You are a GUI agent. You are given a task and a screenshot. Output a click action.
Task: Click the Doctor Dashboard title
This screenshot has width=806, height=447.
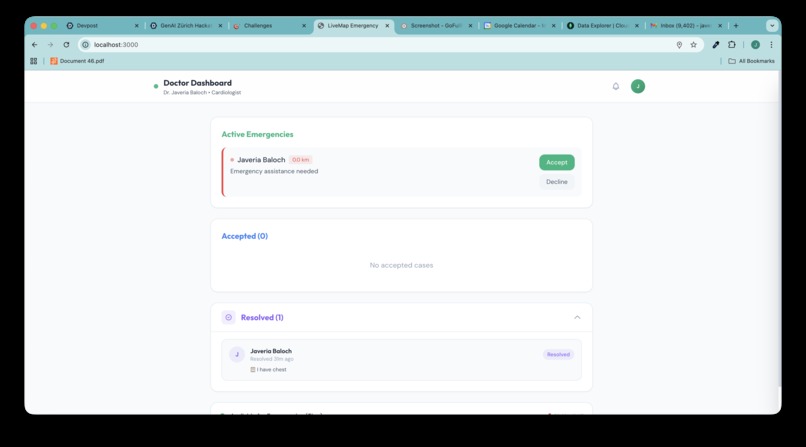click(x=197, y=83)
